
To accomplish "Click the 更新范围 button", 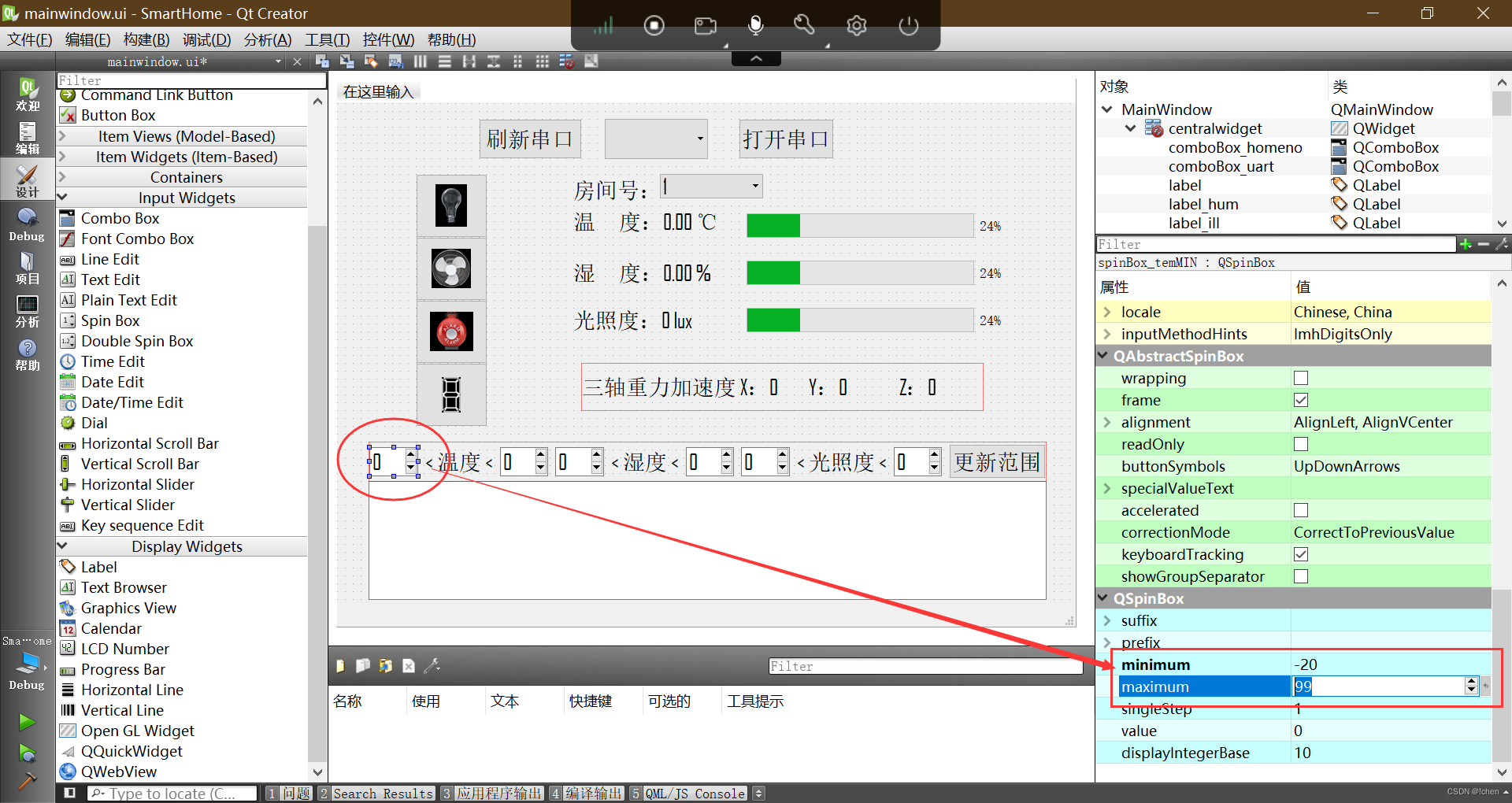I will pos(997,462).
